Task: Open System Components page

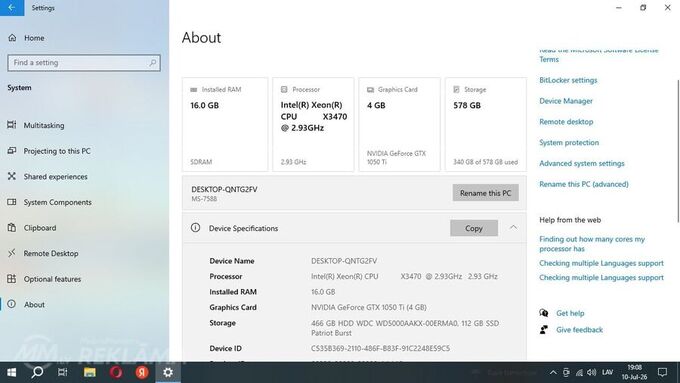Action: tap(58, 202)
